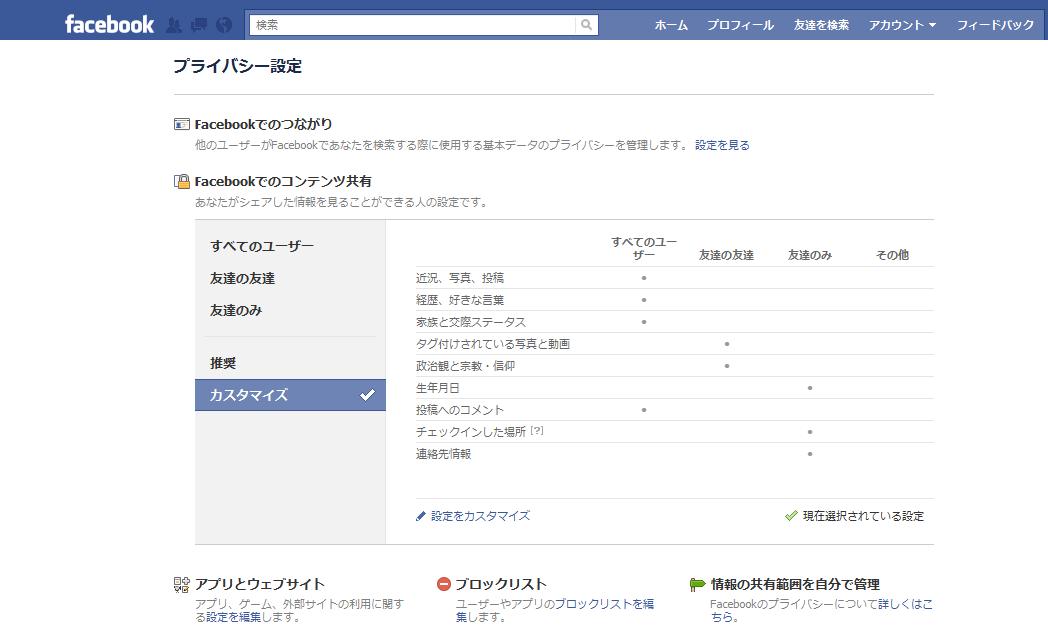Go to ホーム in top navigation
1048x627 pixels.
[671, 25]
